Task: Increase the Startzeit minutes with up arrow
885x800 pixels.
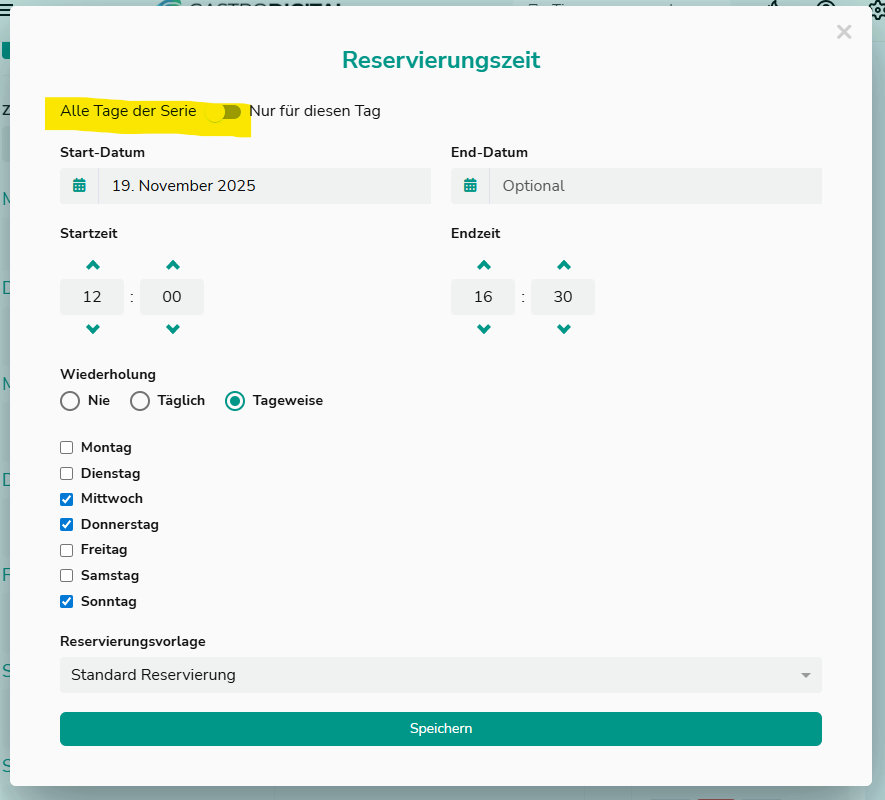Action: coord(172,266)
